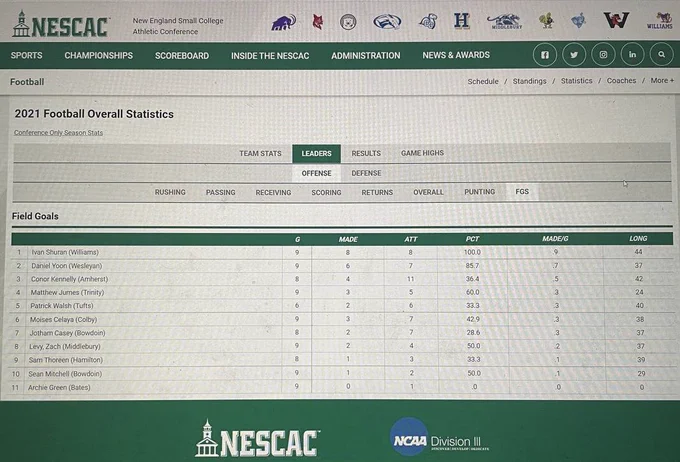The height and width of the screenshot is (462, 680).
Task: Follow the Conference Only Season Stats link
Action: [x=59, y=133]
